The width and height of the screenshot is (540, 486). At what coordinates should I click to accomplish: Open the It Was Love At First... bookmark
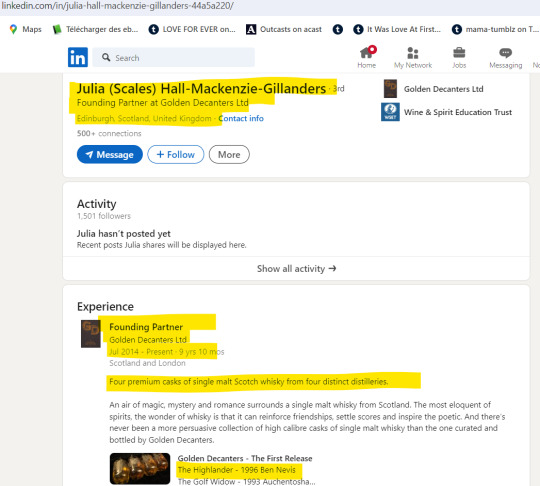397,29
